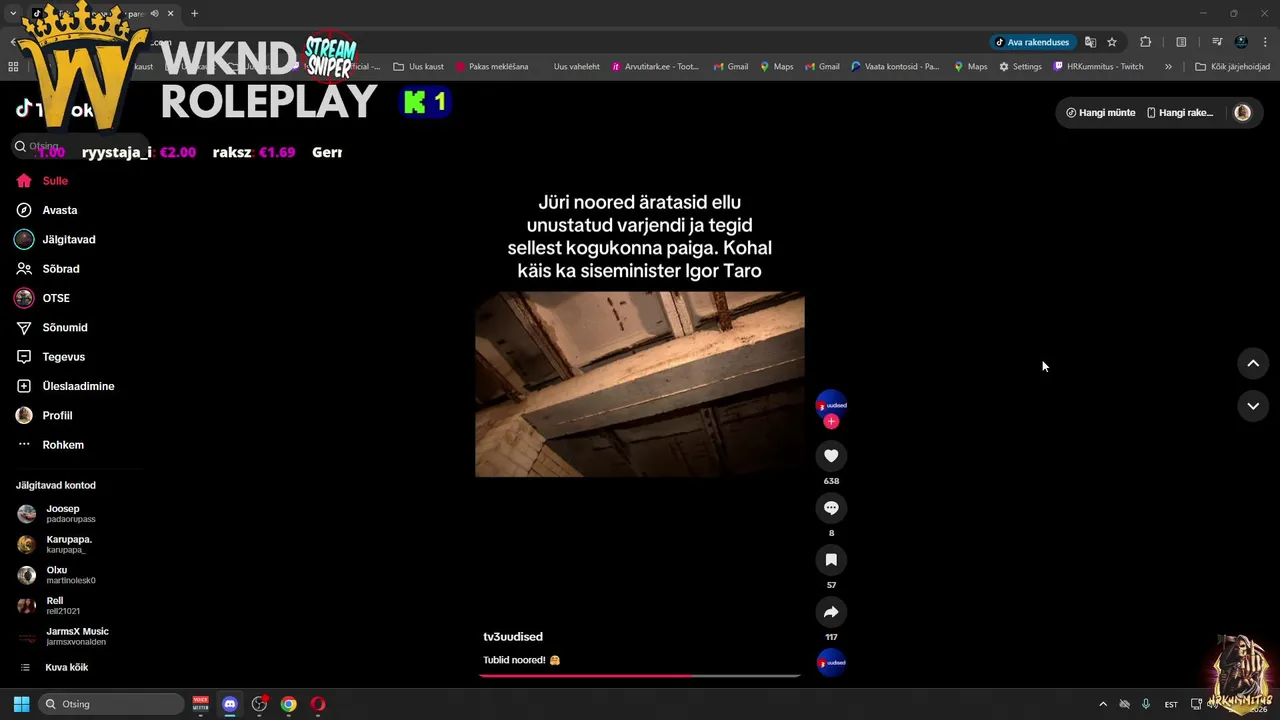1280x720 pixels.
Task: Save the video with the bookmark icon
Action: click(831, 560)
